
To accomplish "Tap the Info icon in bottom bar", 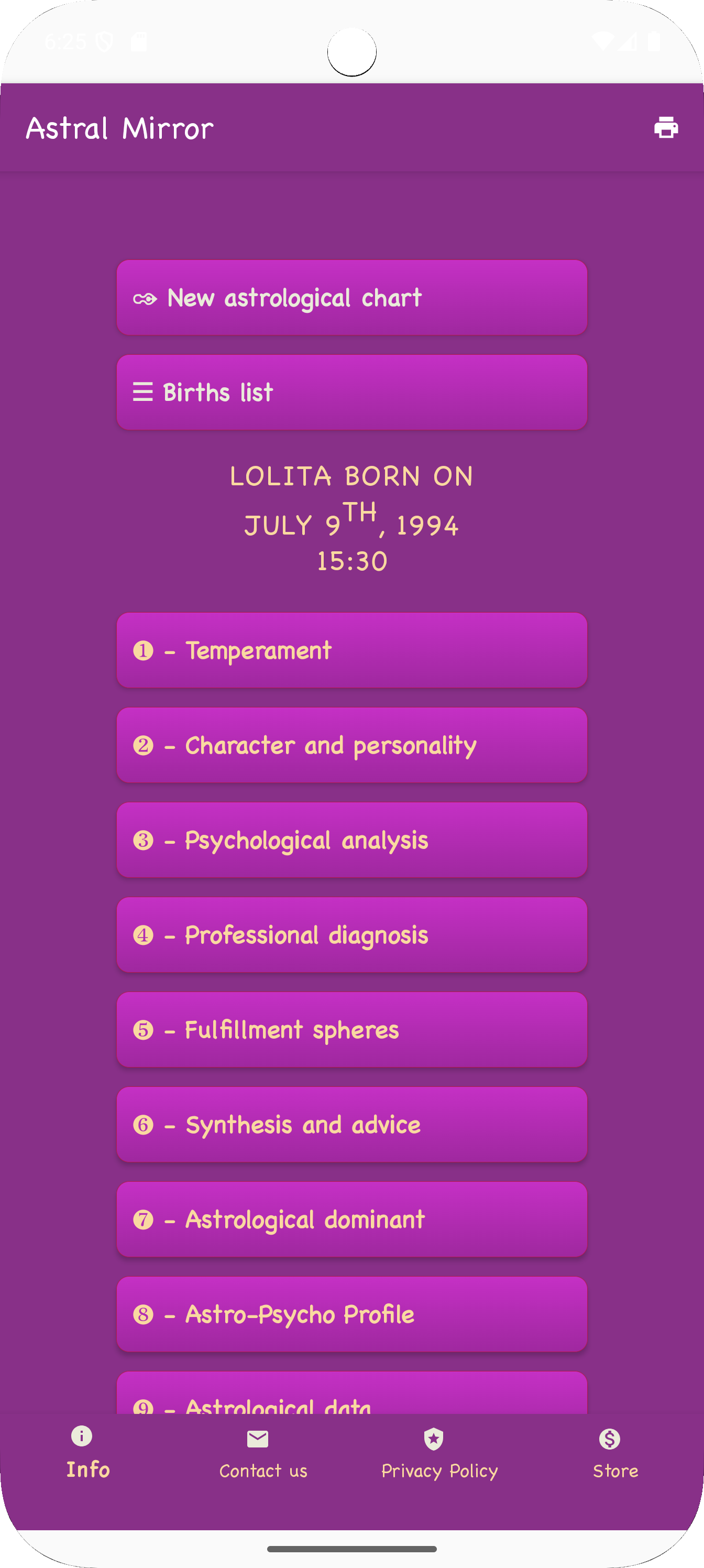I will [x=82, y=1436].
